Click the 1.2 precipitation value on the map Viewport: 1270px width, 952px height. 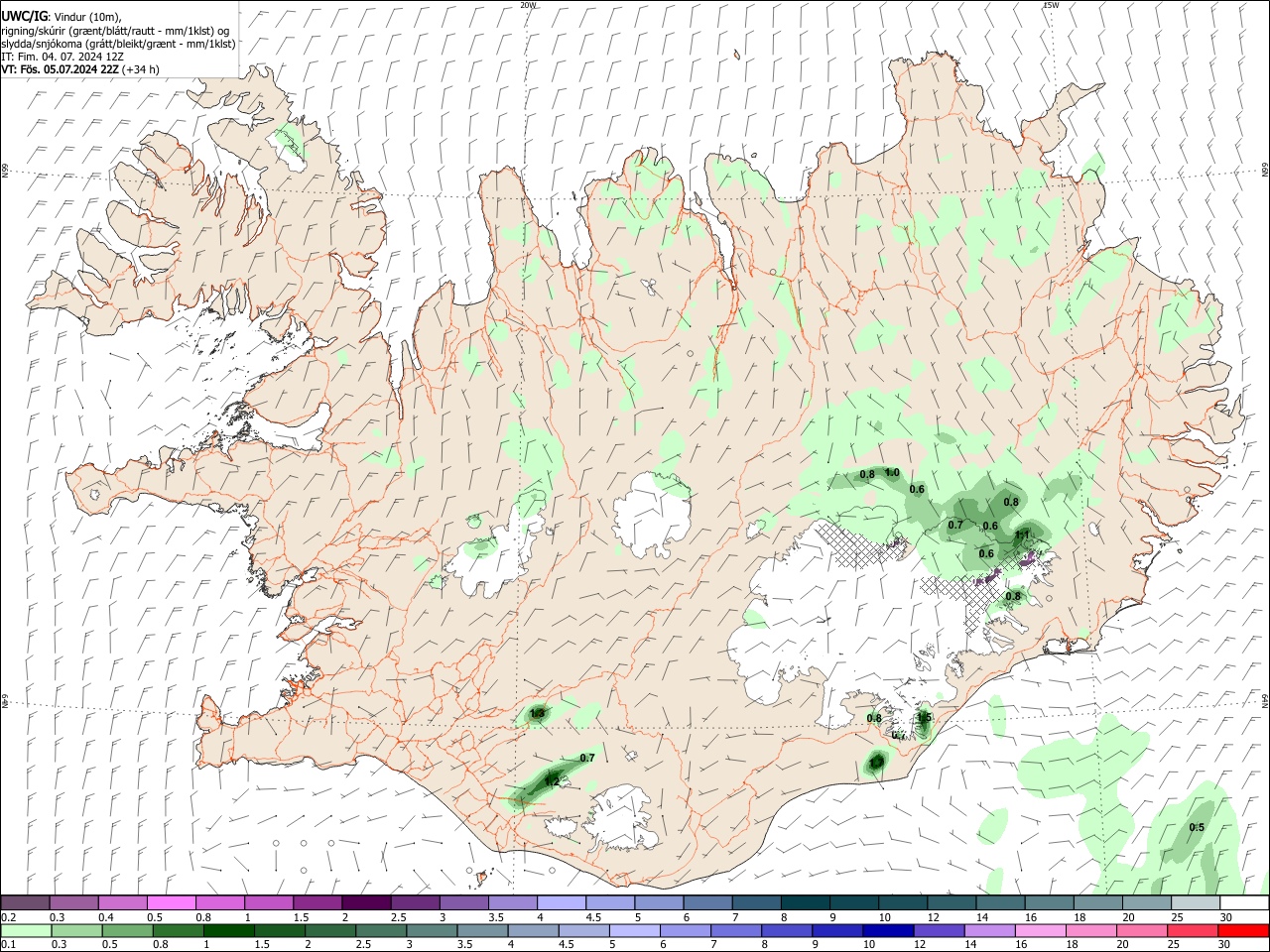553,781
